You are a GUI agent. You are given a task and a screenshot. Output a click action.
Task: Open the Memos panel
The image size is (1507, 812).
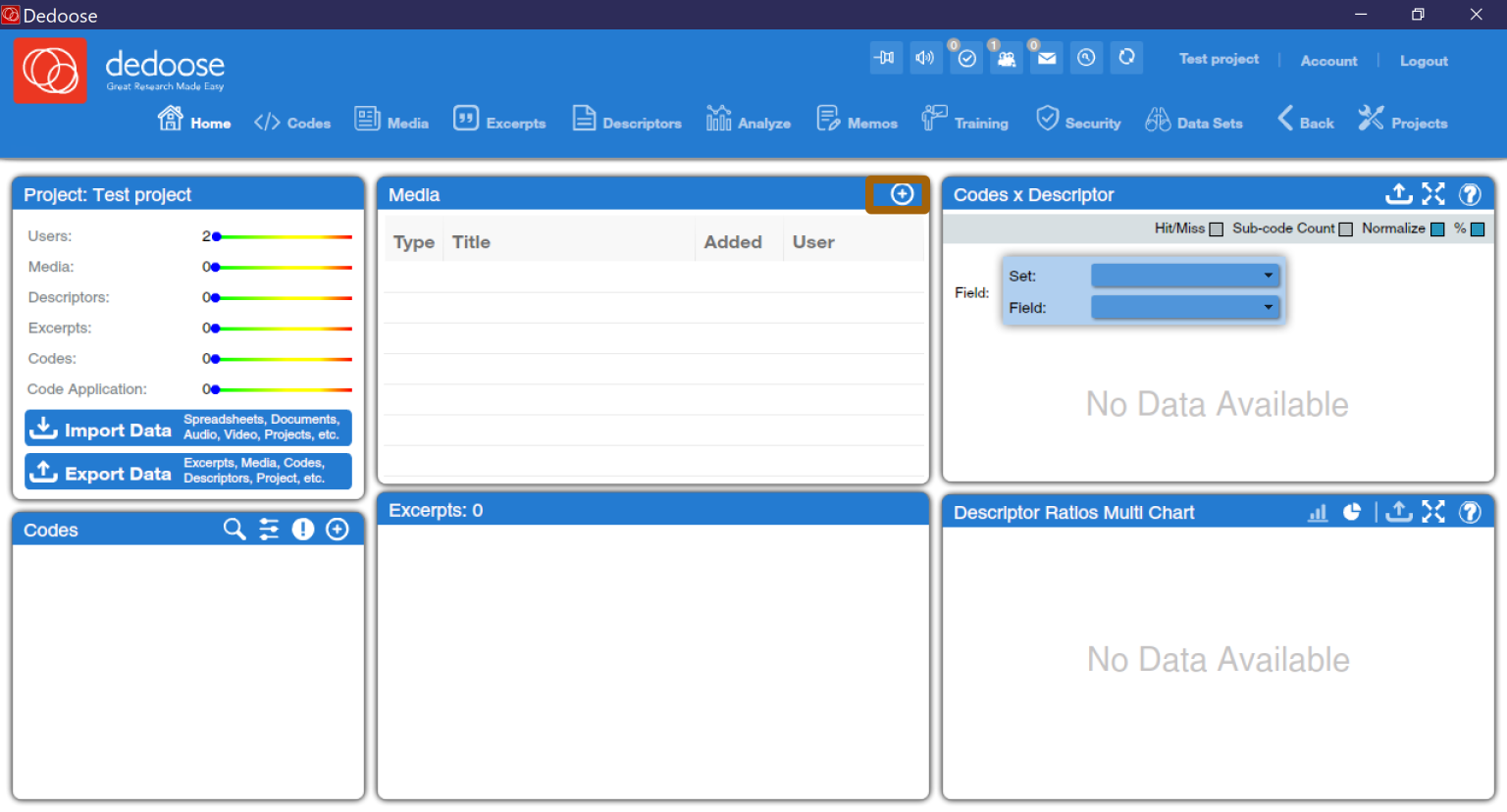tap(857, 121)
